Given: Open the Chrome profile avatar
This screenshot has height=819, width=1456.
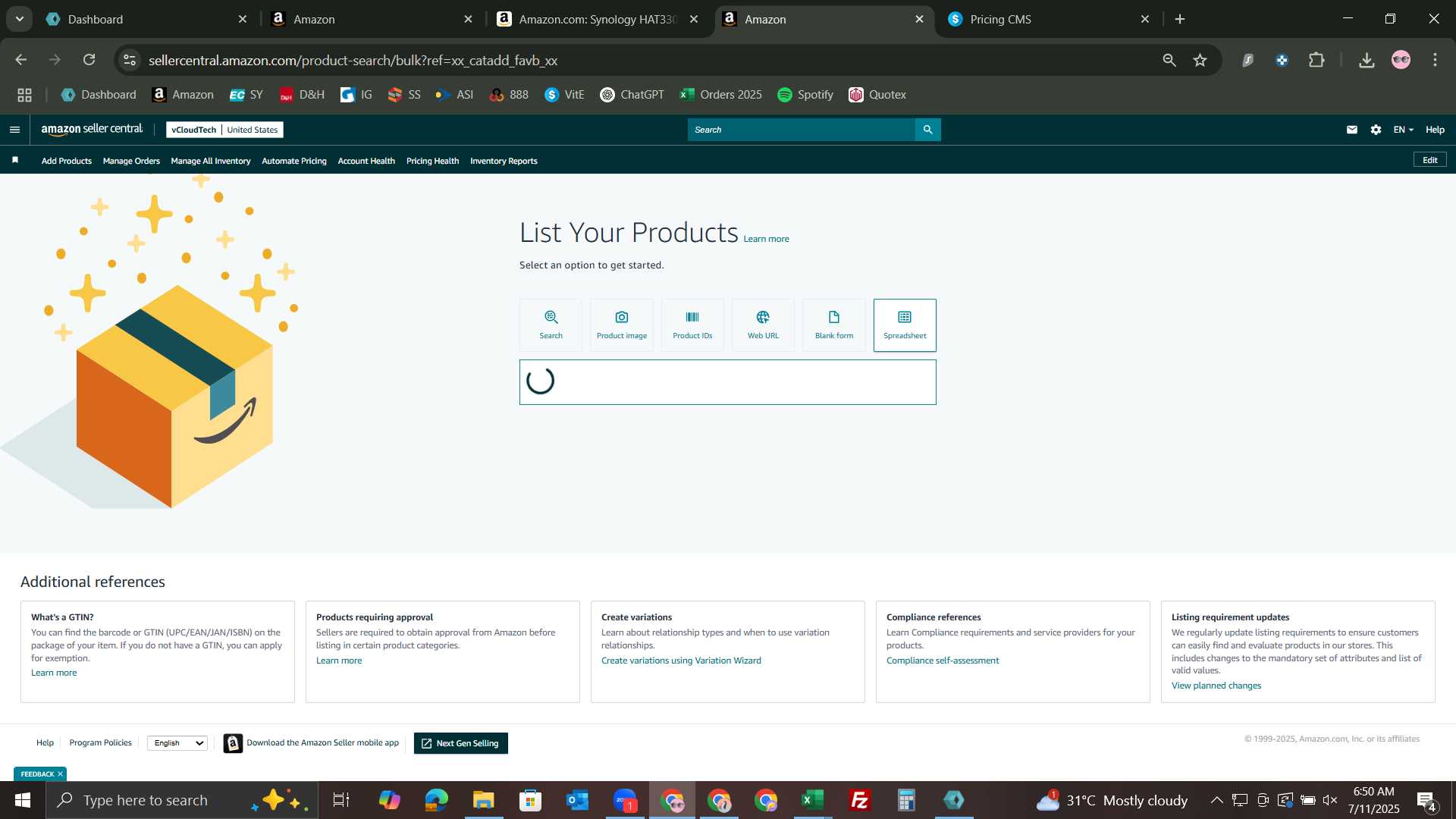Looking at the screenshot, I should 1401,60.
